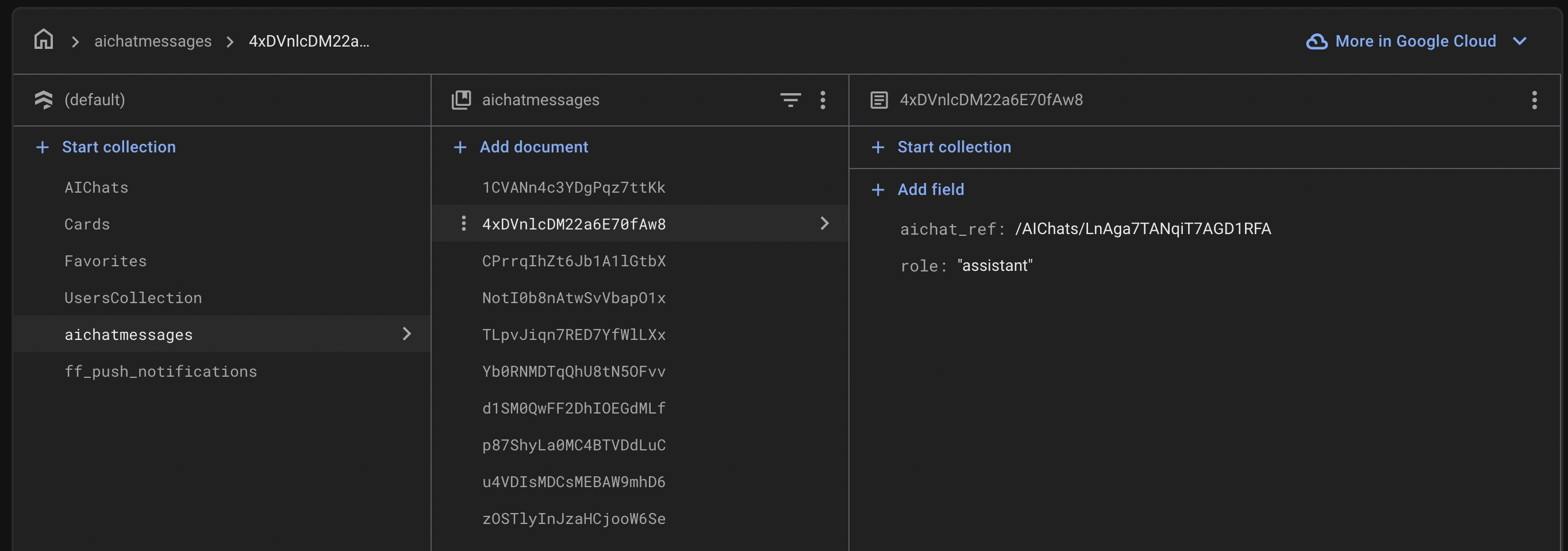Click document icon in document panel header

pos(879,100)
